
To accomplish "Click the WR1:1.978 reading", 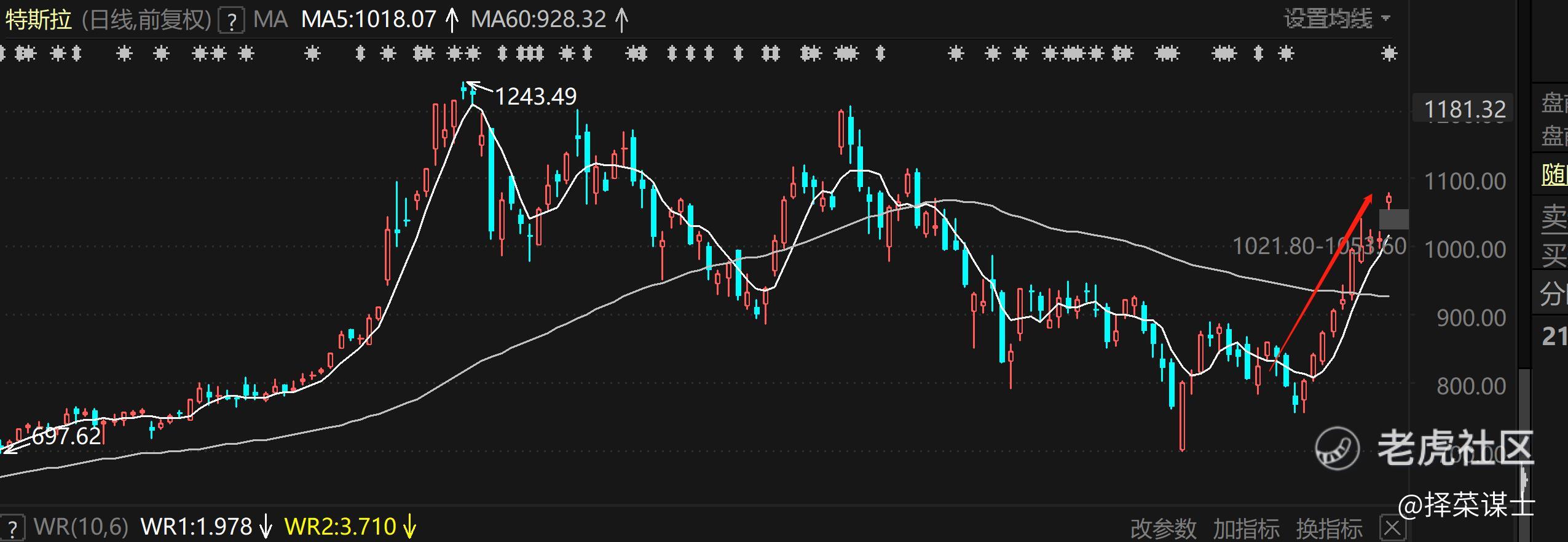I will pos(197,527).
